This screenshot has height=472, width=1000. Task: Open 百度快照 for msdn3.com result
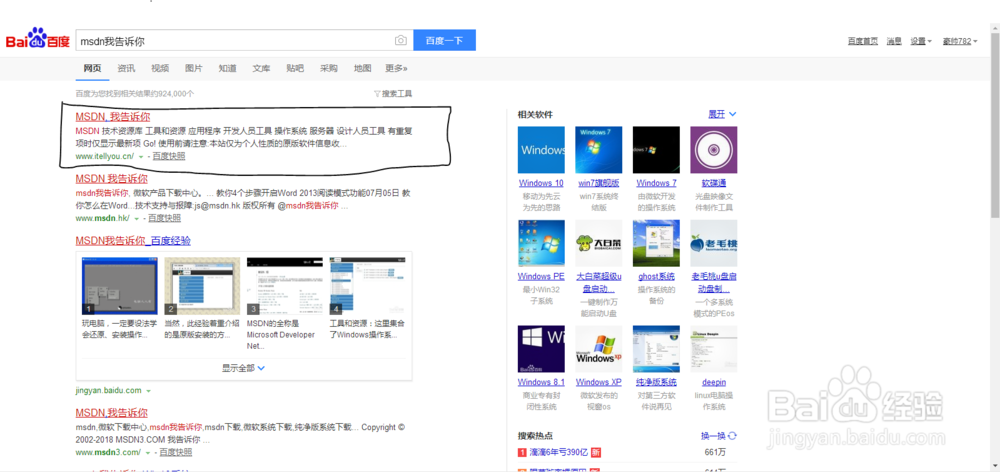[175, 452]
